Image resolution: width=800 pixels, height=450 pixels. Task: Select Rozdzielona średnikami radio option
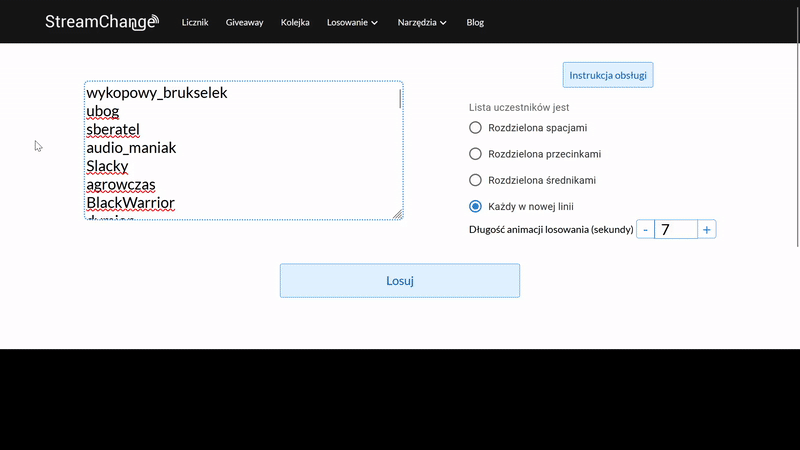476,180
